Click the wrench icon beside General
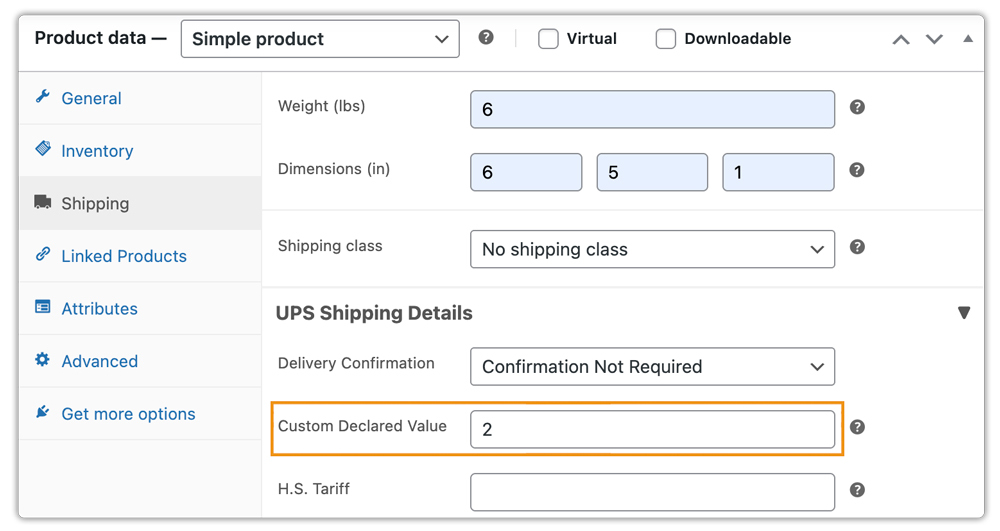Viewport: 1000px width, 531px height. tap(43, 97)
